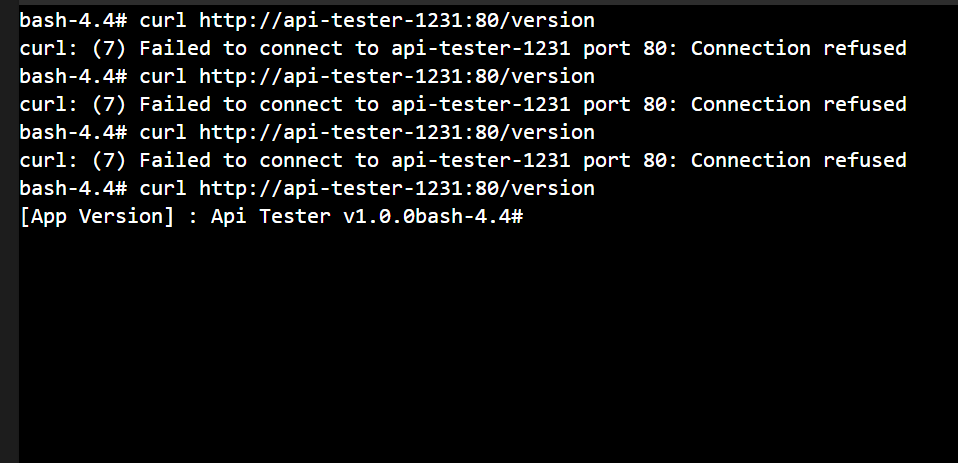Click the bash-4.4# prompt of third command
958x463 pixels.
[73, 132]
